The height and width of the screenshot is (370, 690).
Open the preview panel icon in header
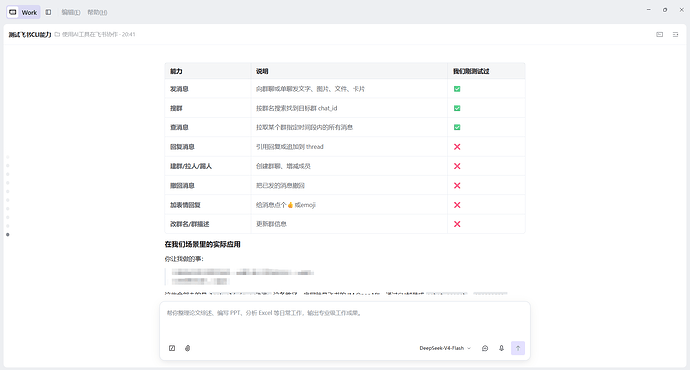[x=660, y=34]
